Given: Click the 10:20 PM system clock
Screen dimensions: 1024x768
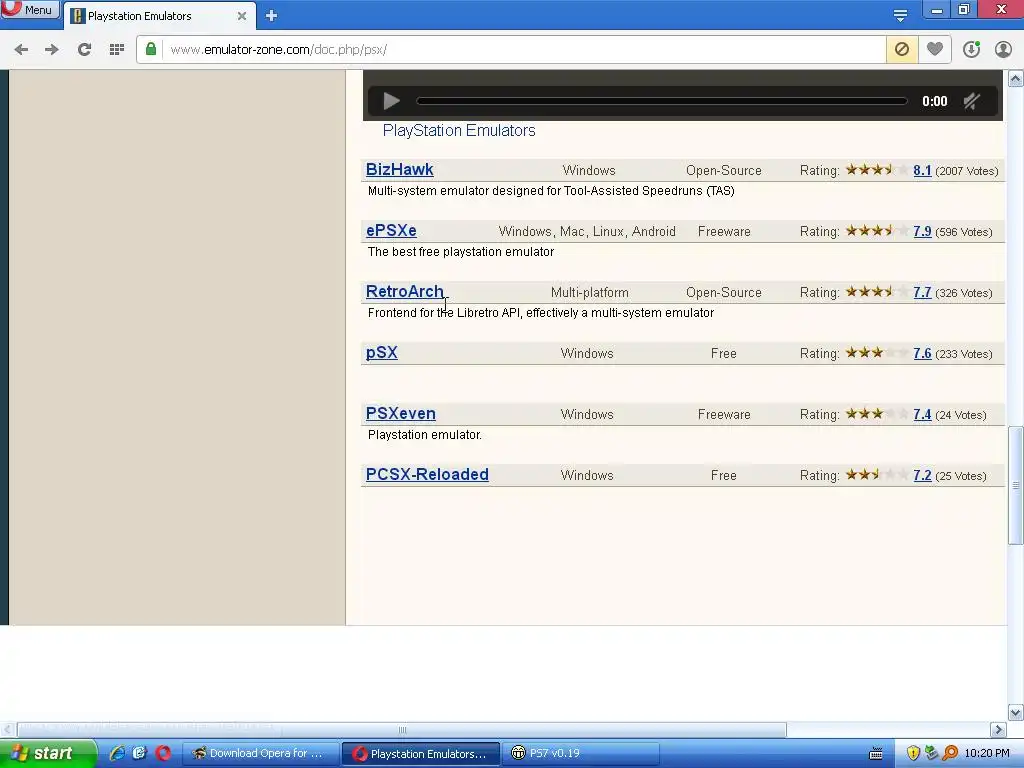Looking at the screenshot, I should point(987,754).
